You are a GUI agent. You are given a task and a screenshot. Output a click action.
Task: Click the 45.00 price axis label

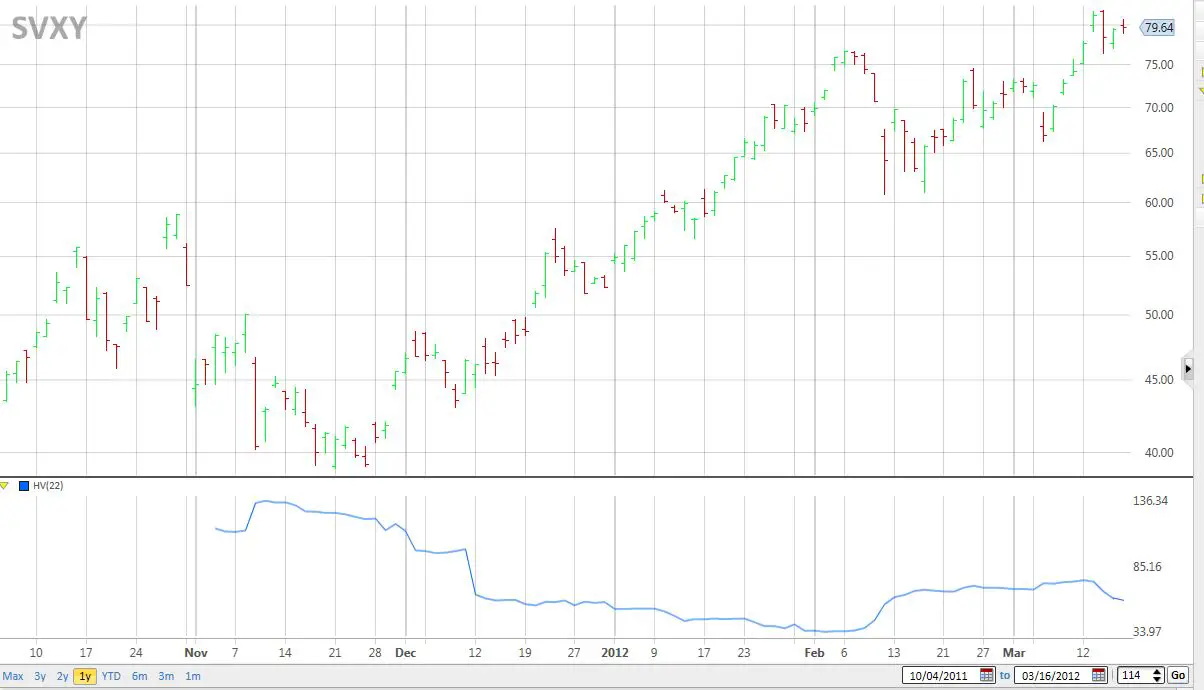1160,380
